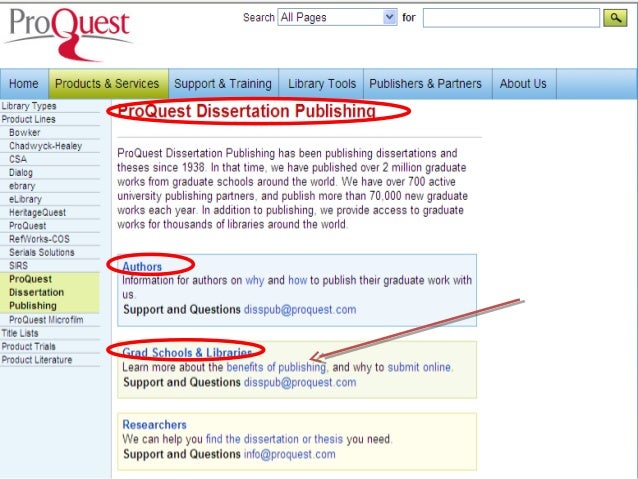This screenshot has height=479, width=638.
Task: Open Title Lists in sidebar
Action: [x=20, y=333]
